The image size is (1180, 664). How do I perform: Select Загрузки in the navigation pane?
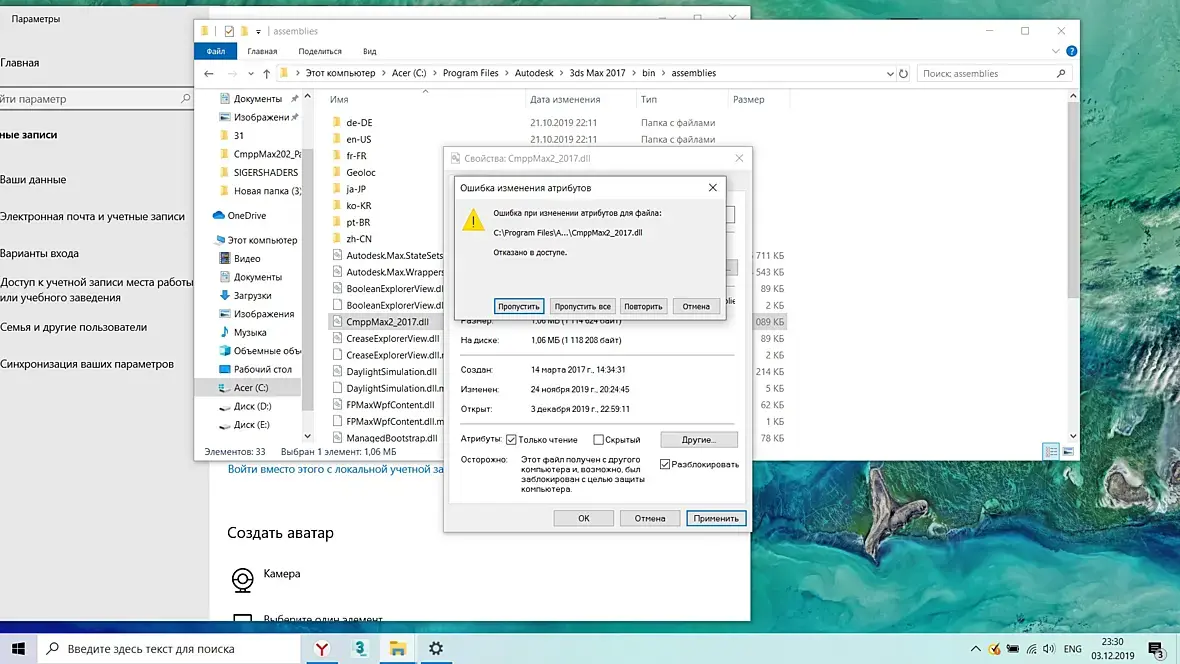coord(252,296)
